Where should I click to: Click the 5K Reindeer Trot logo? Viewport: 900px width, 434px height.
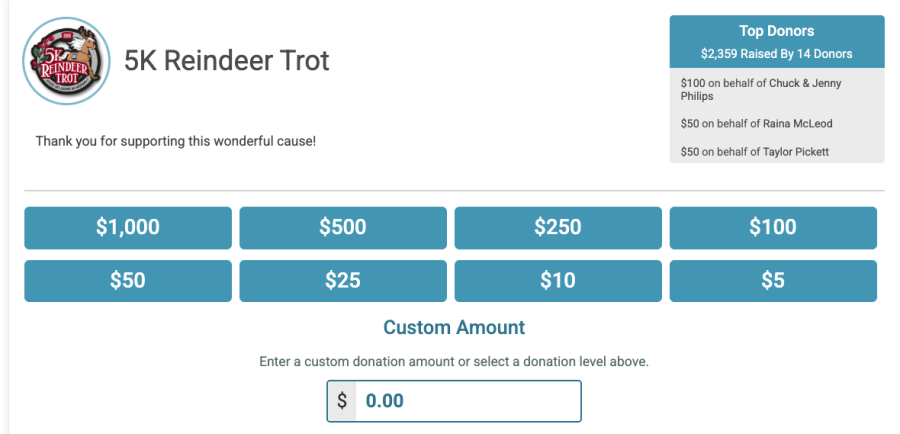(x=64, y=60)
